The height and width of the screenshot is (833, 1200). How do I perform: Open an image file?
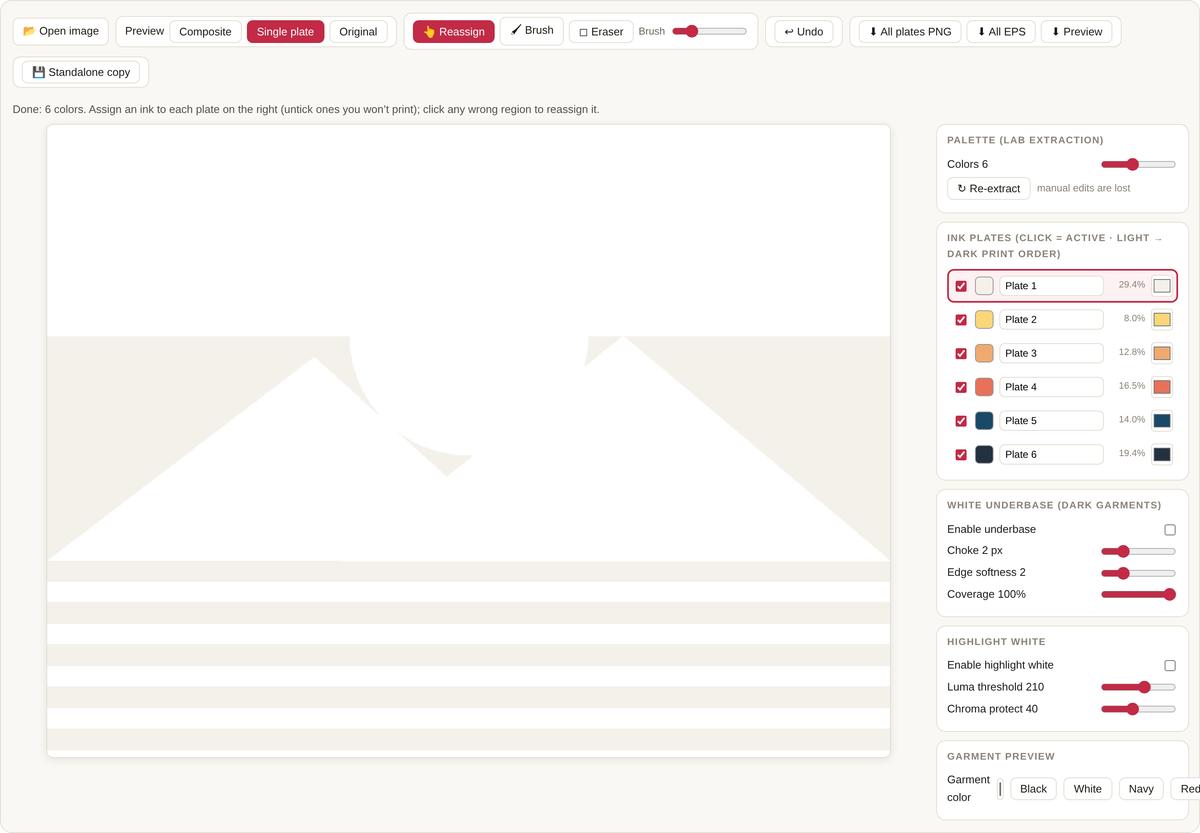[61, 31]
